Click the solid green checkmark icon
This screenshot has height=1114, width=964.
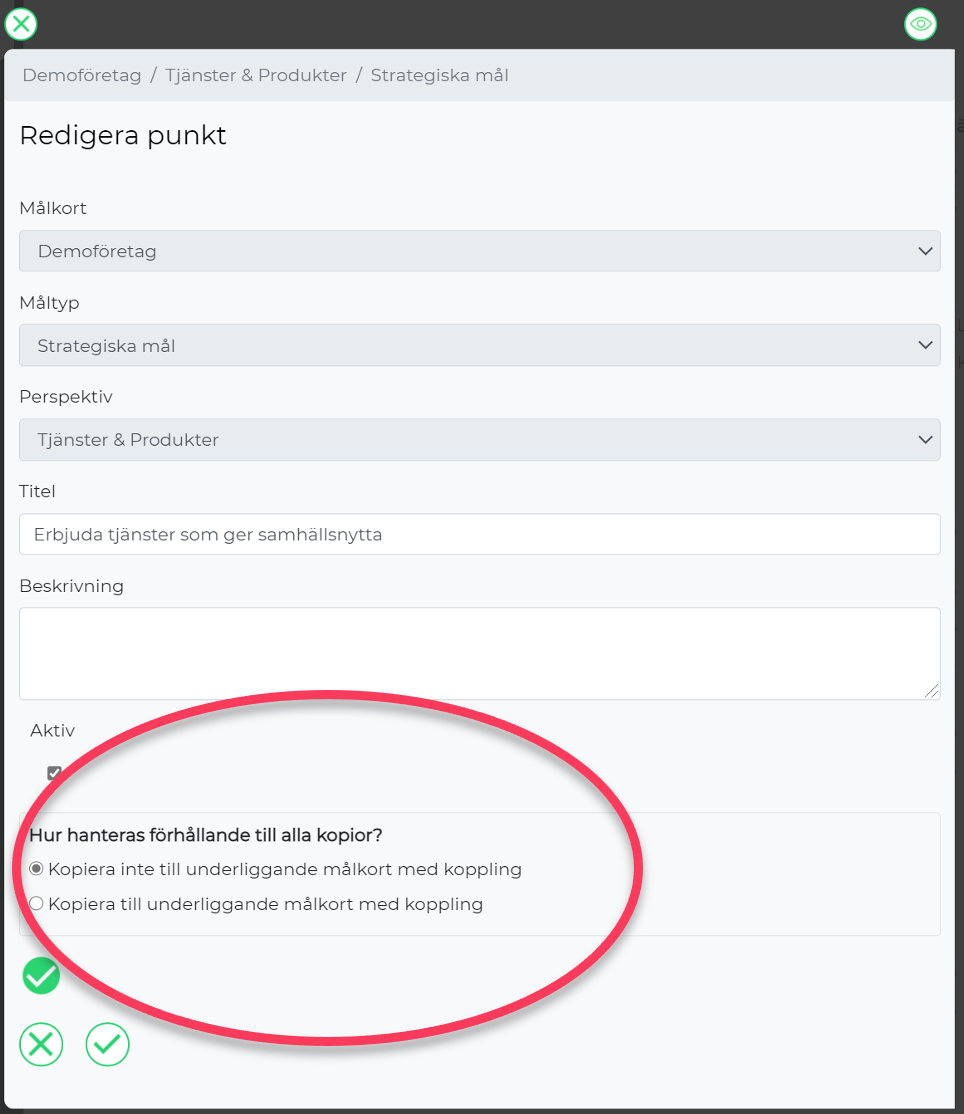pos(41,975)
